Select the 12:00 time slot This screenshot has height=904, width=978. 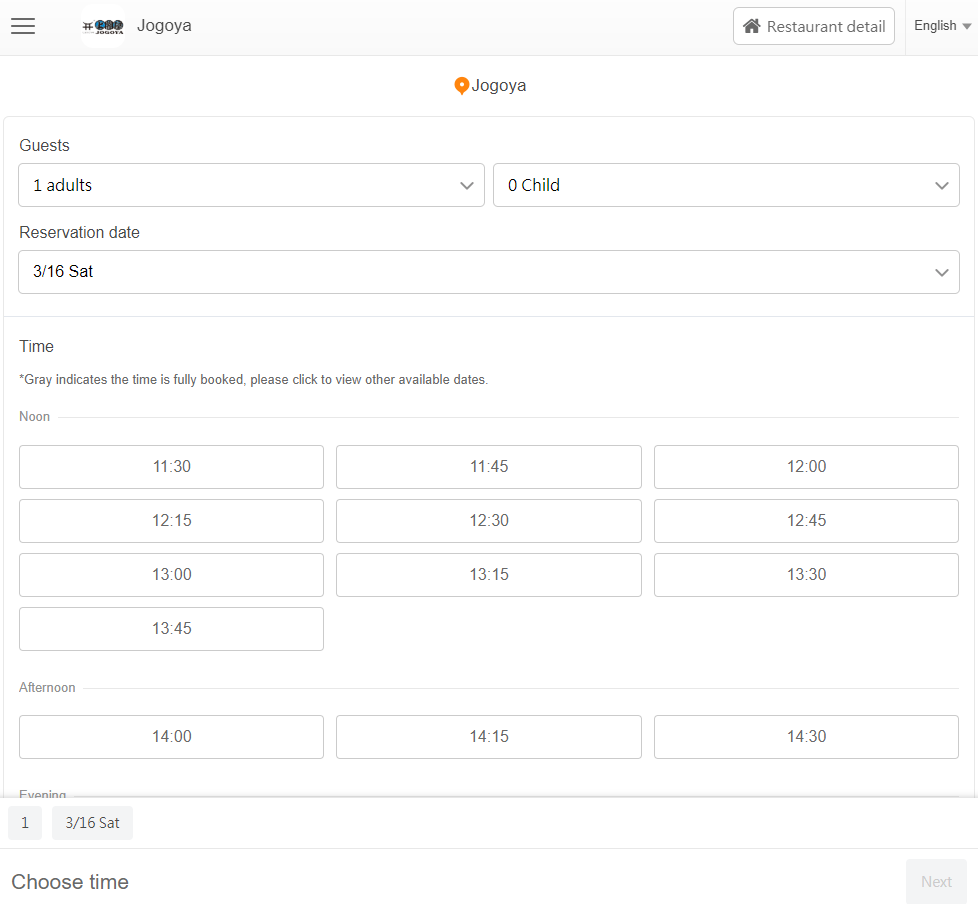806,467
